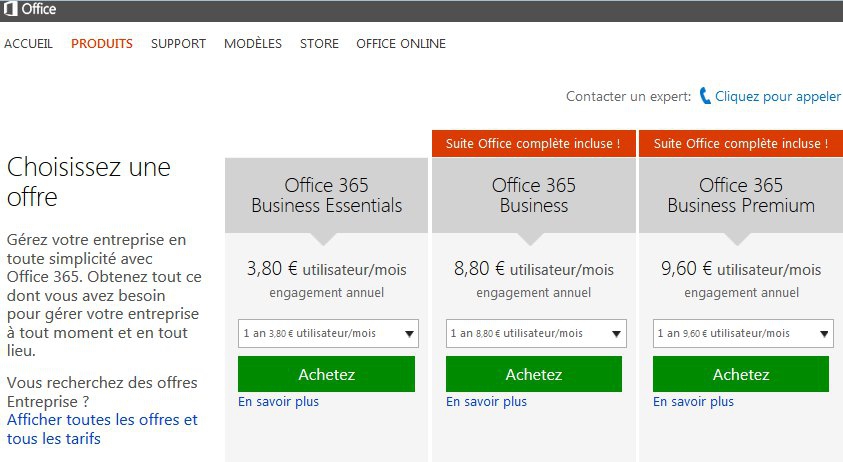Click the 'Cliquez pour appeler' link
This screenshot has width=843, height=462.
coord(777,96)
